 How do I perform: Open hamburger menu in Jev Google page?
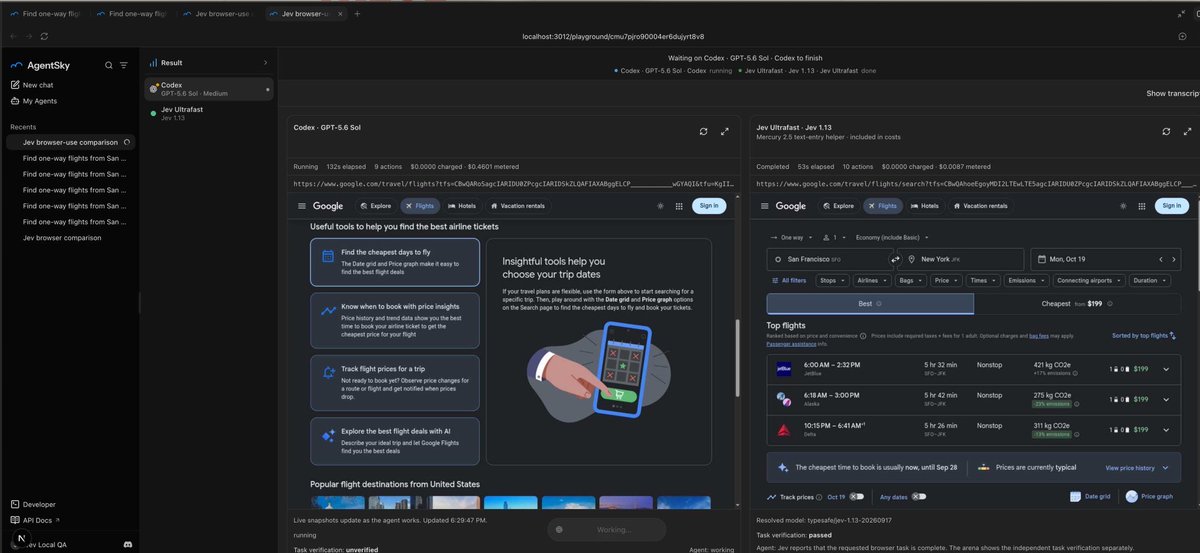click(x=765, y=206)
